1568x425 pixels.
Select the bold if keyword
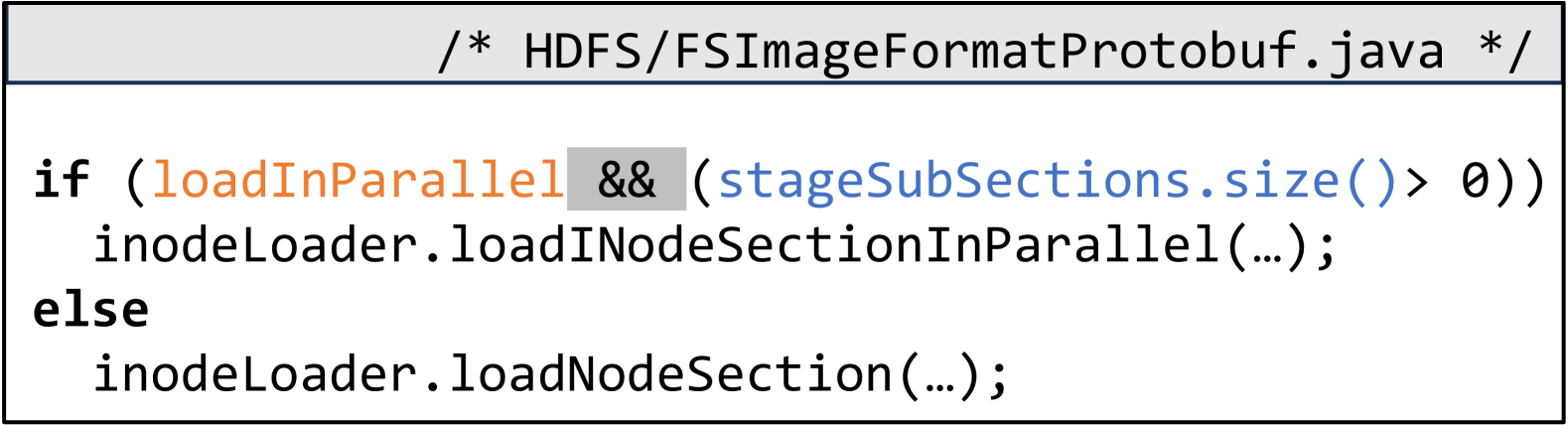pyautogui.click(x=62, y=180)
